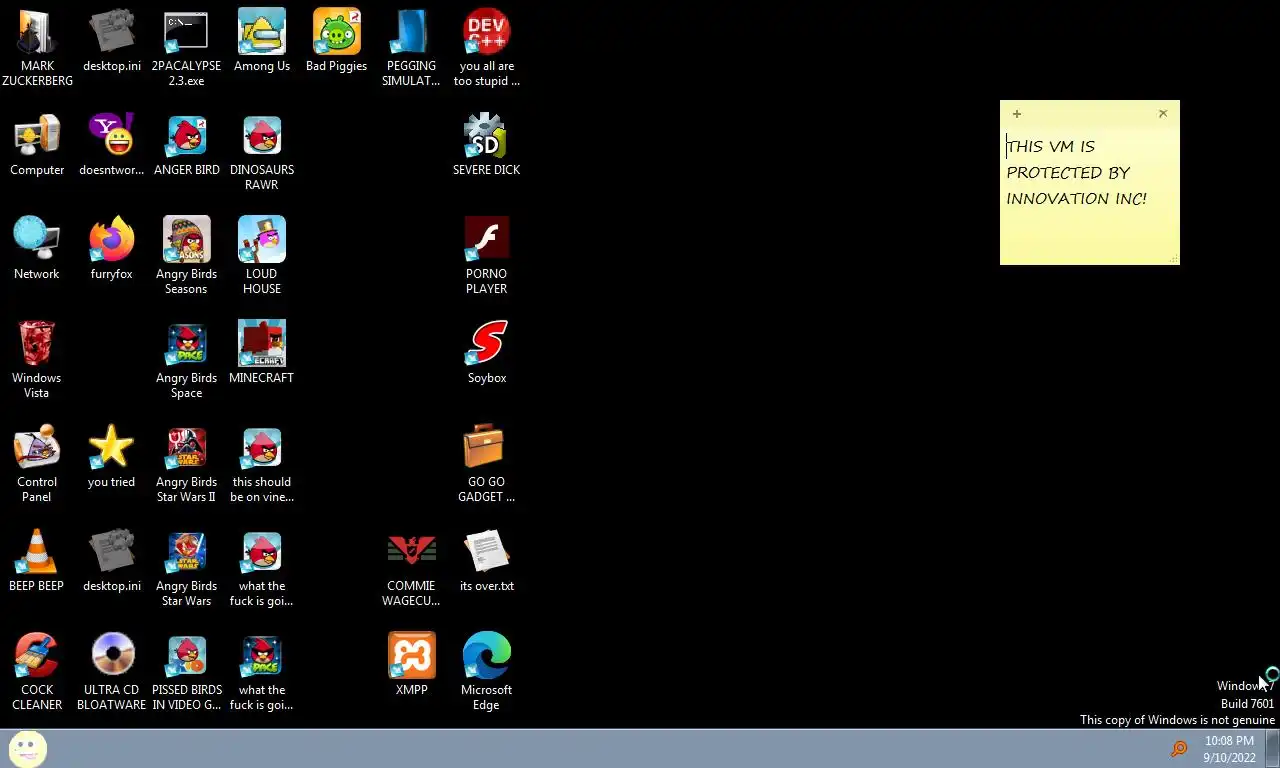Screen dimensions: 1280x768
Task: Open Control Panel icon
Action: click(x=37, y=463)
